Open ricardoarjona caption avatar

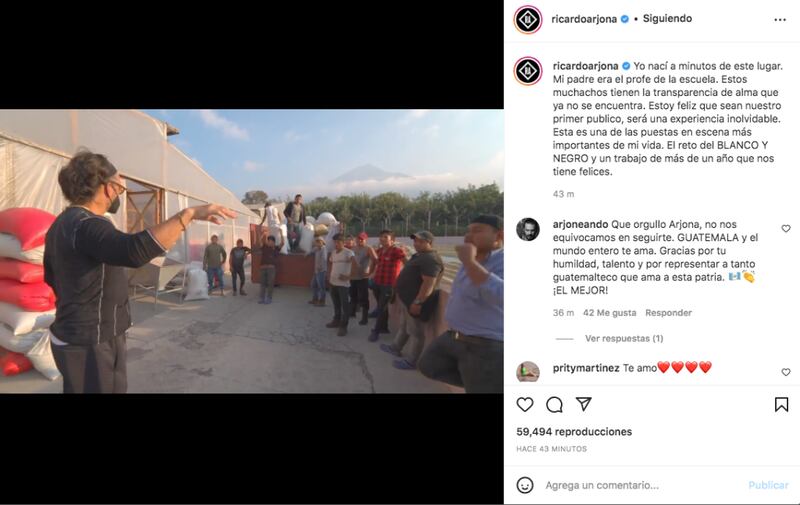click(528, 71)
